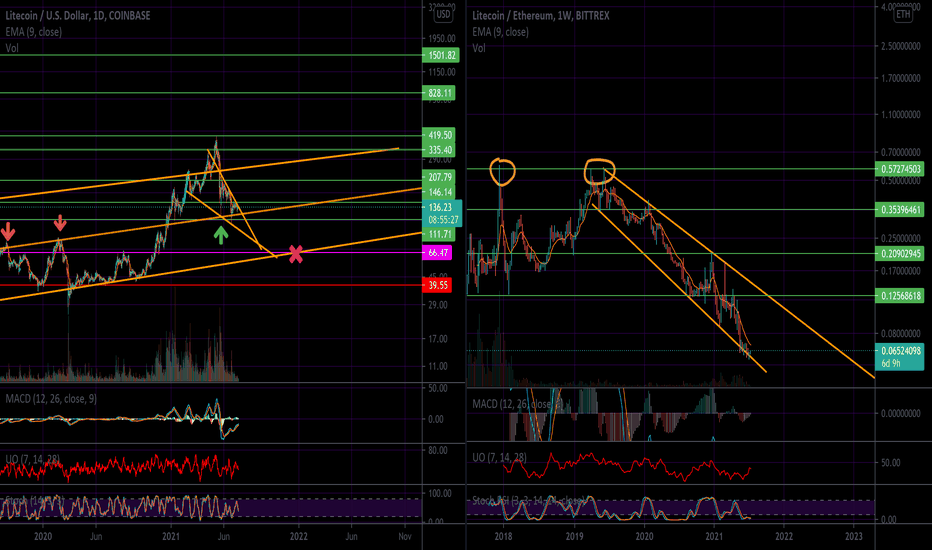Click the 207.79 price label
Screen dimensions: 932x550
pos(439,177)
